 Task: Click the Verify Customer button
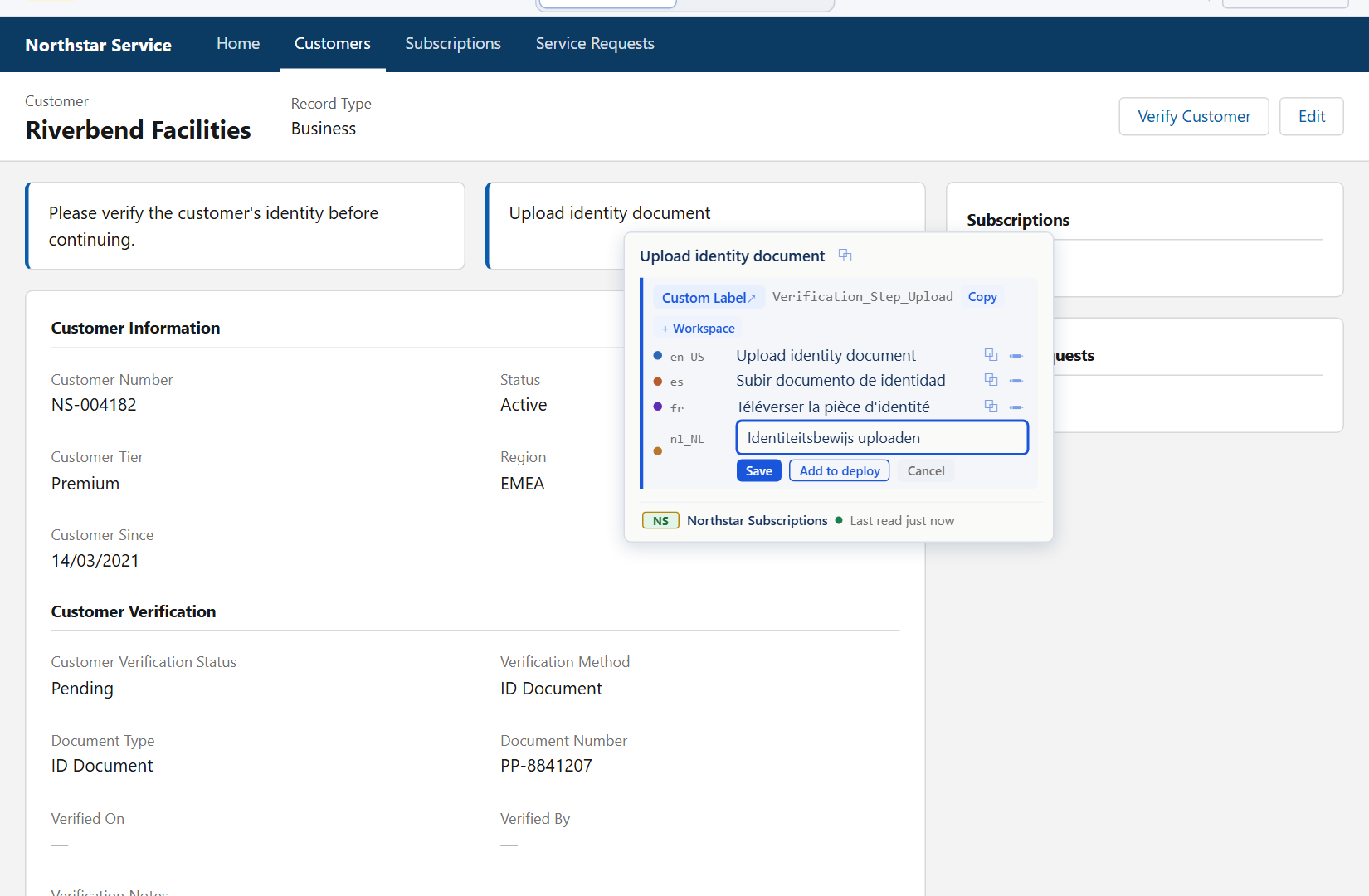point(1194,116)
